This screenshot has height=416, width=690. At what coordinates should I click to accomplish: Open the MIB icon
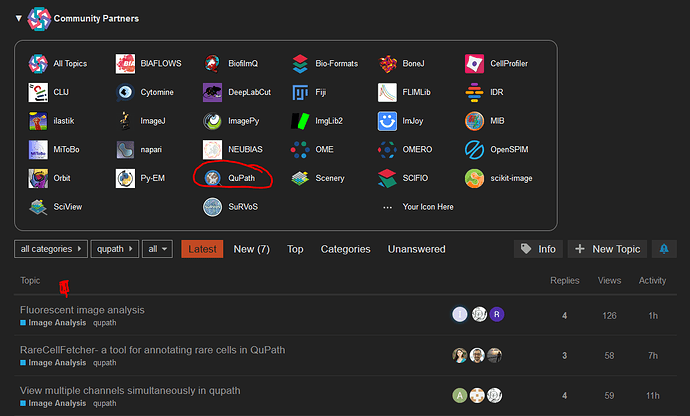click(x=474, y=121)
